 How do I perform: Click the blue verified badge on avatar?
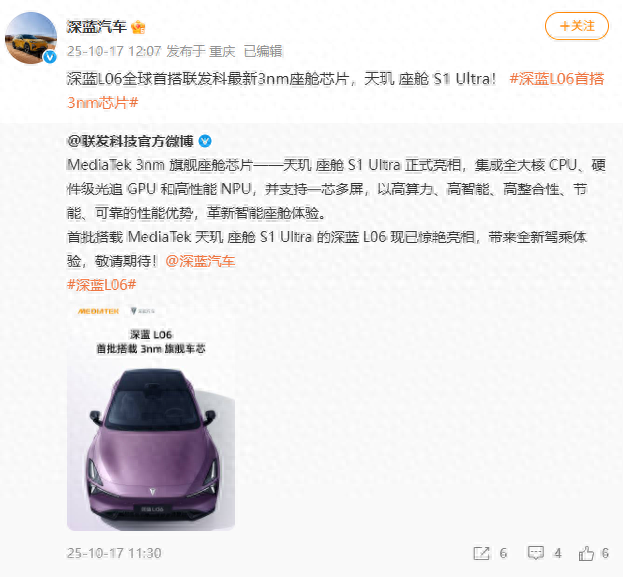click(50, 57)
